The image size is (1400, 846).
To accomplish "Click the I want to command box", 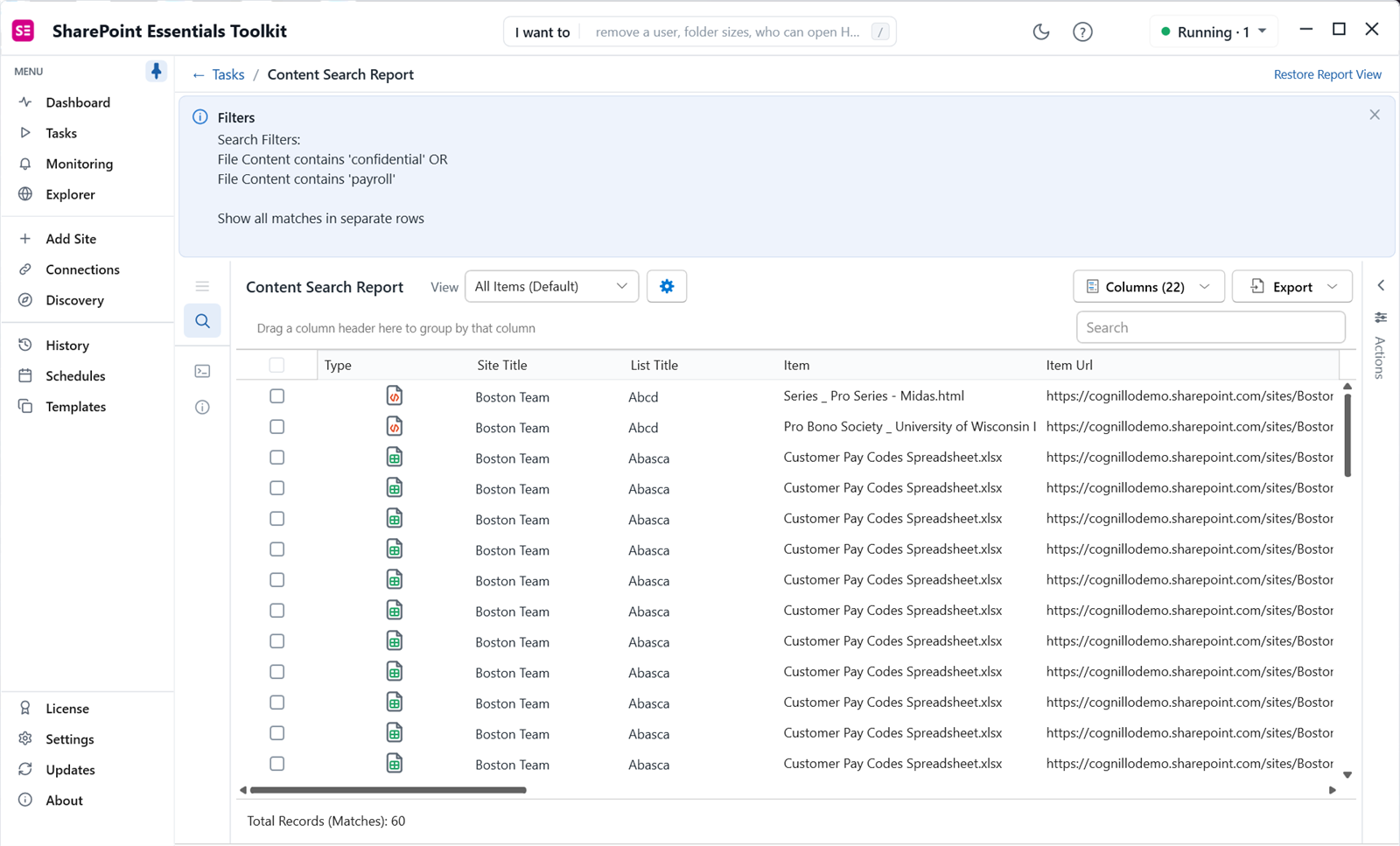I will click(x=700, y=31).
